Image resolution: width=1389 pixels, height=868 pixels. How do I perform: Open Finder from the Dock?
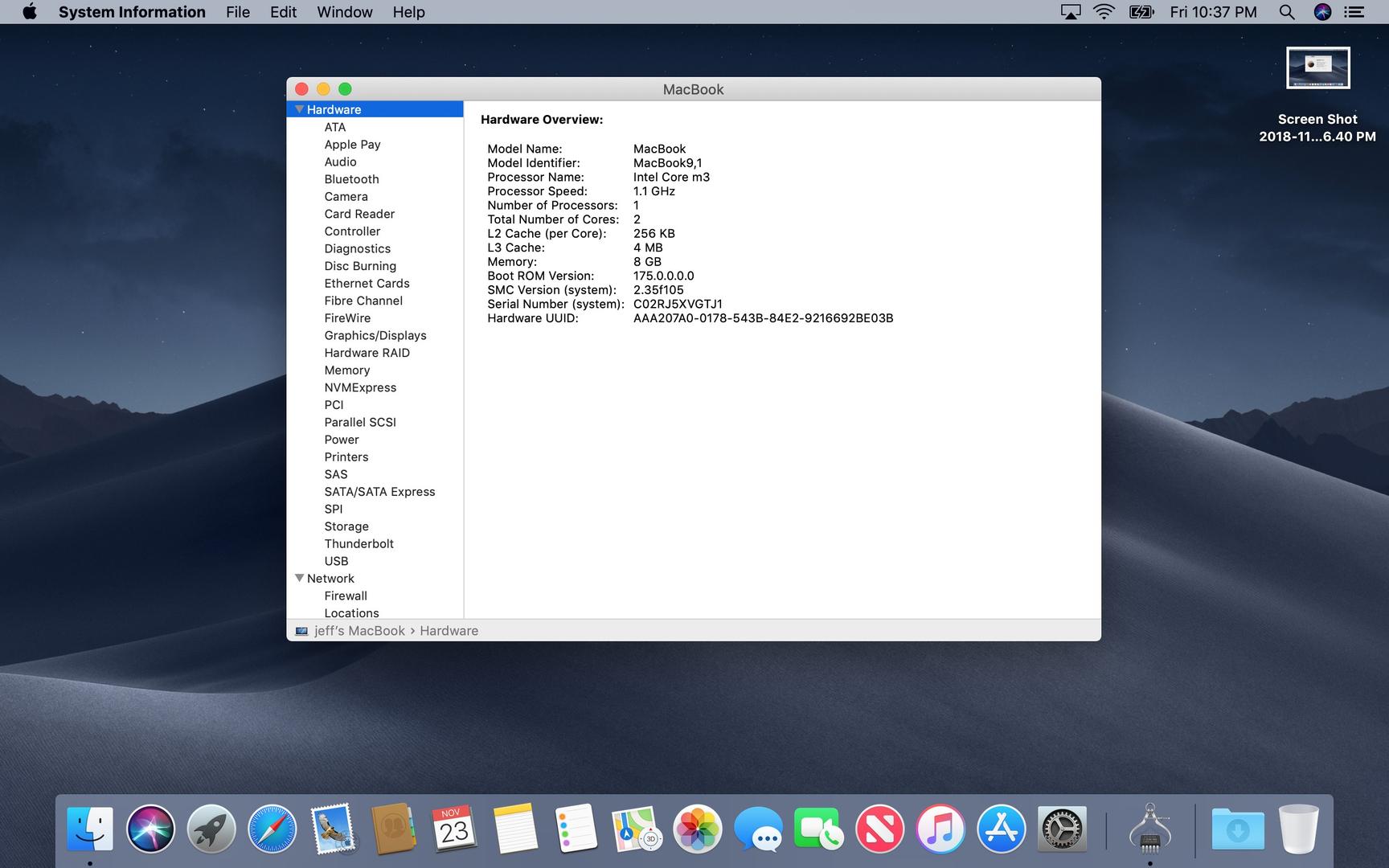(90, 829)
